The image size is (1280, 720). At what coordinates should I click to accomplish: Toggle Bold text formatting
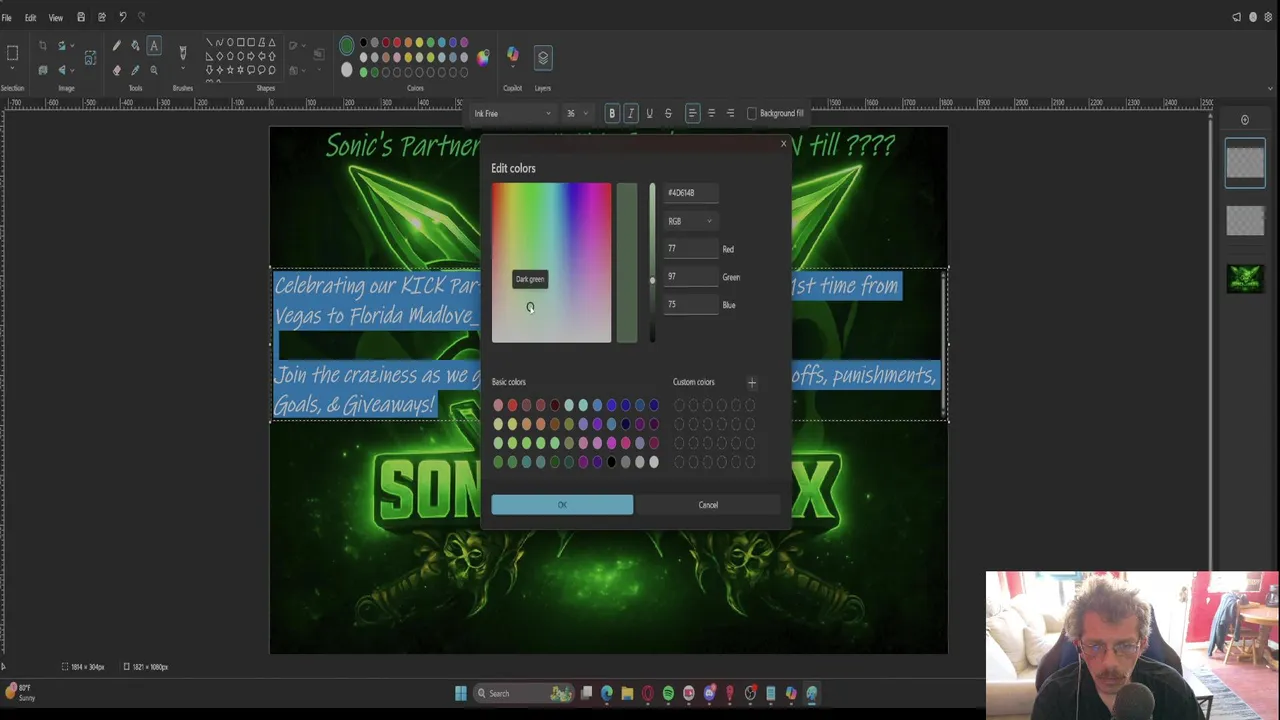[612, 113]
